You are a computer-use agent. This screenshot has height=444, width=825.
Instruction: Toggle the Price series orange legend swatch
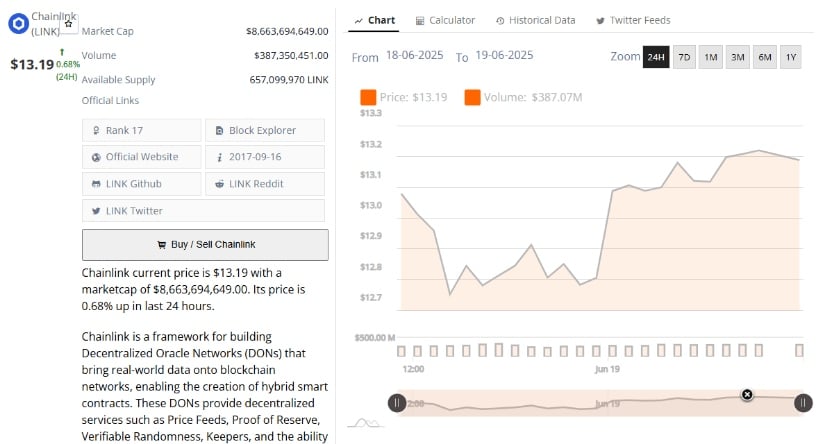click(368, 97)
